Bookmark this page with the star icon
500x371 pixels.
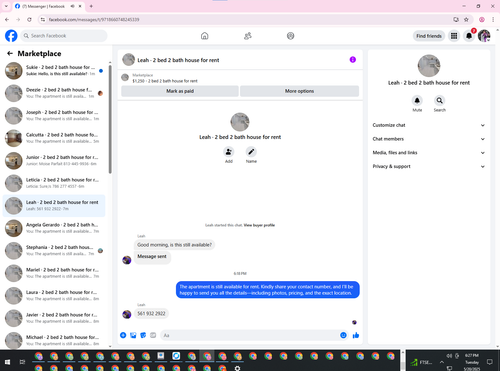tap(466, 20)
